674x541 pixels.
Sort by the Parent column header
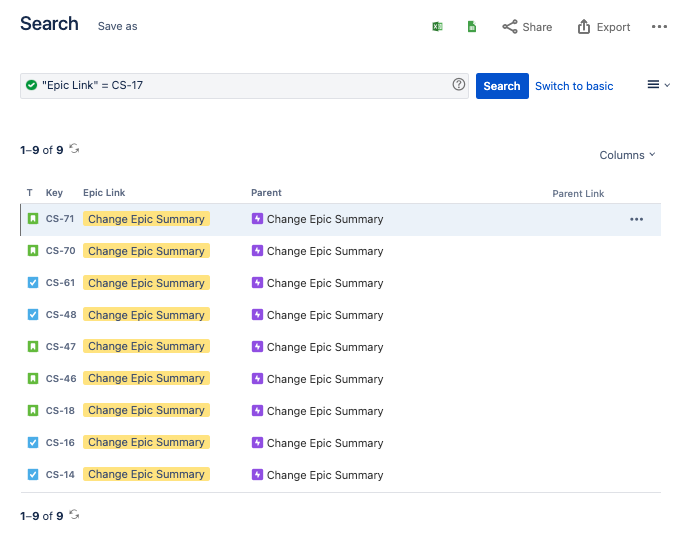(266, 193)
